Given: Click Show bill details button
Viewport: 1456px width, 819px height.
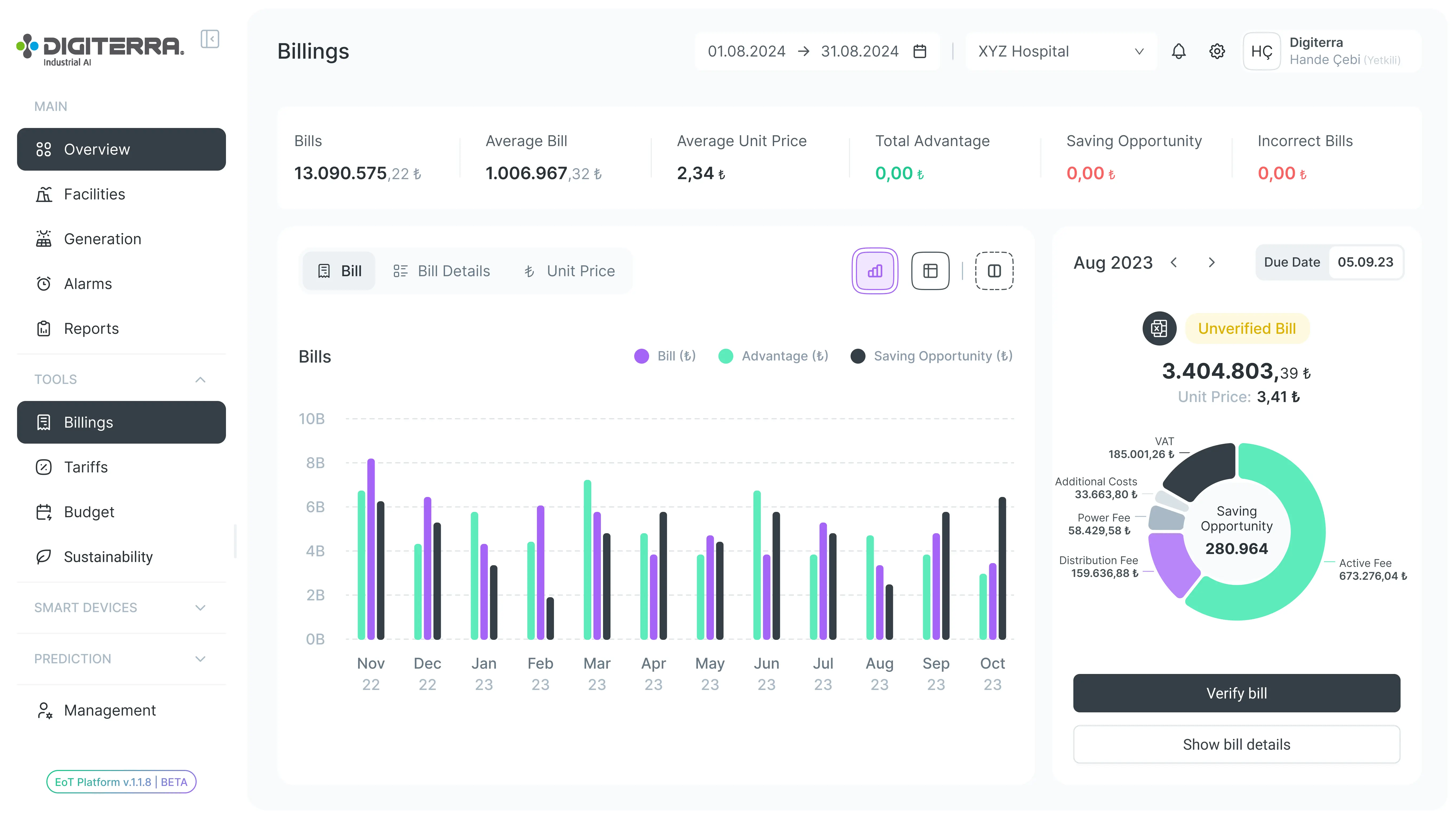Looking at the screenshot, I should 1237,744.
